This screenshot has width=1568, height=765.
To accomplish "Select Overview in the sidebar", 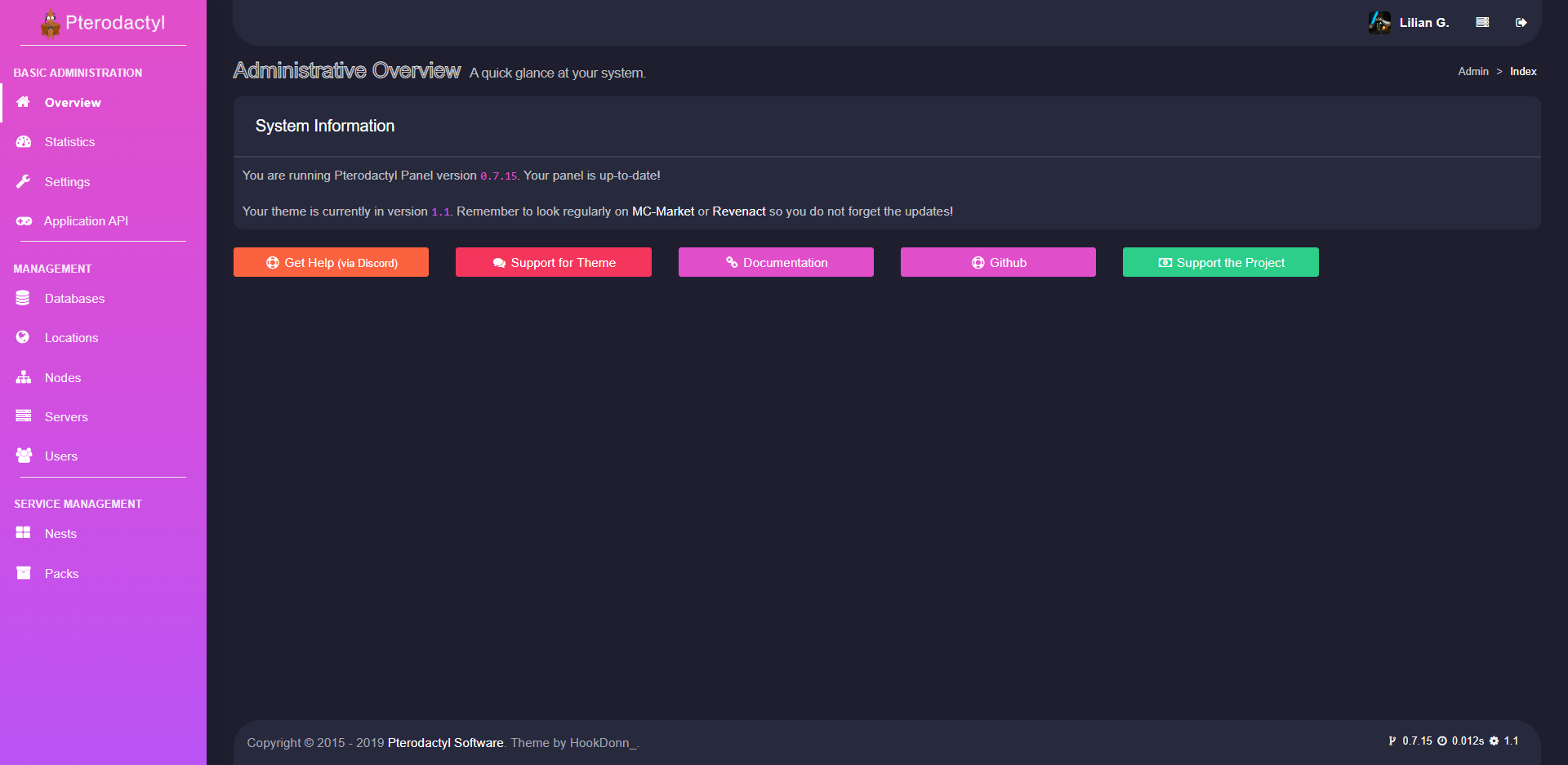I will click(73, 103).
